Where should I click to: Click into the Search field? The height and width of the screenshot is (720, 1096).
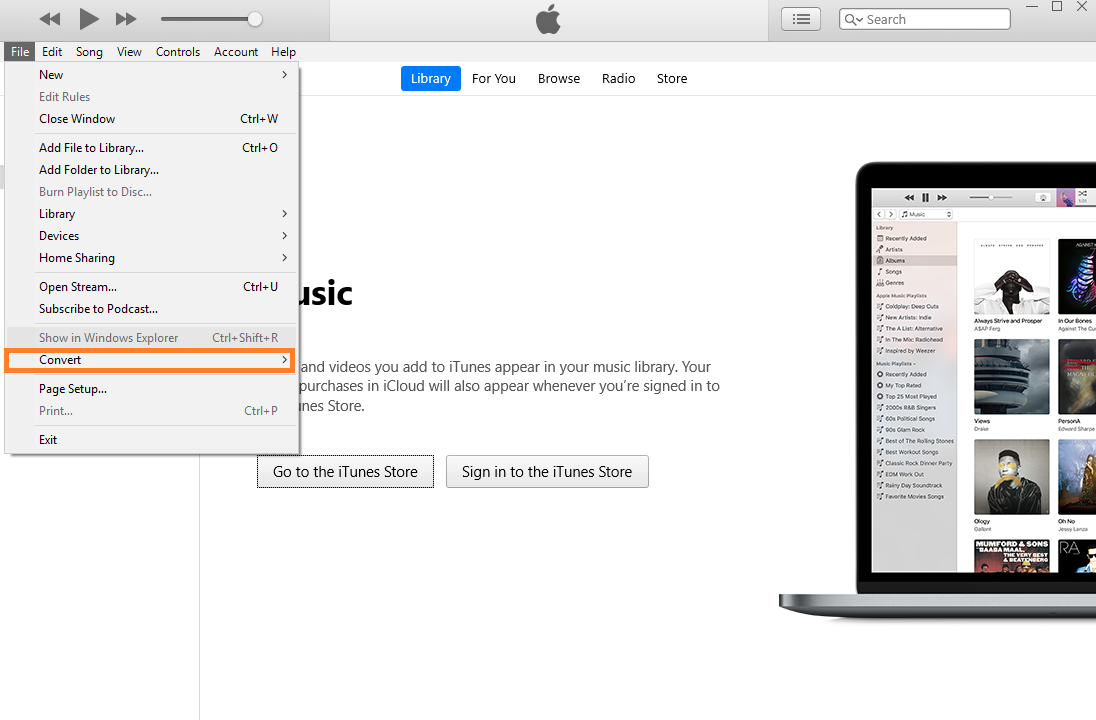click(x=925, y=19)
